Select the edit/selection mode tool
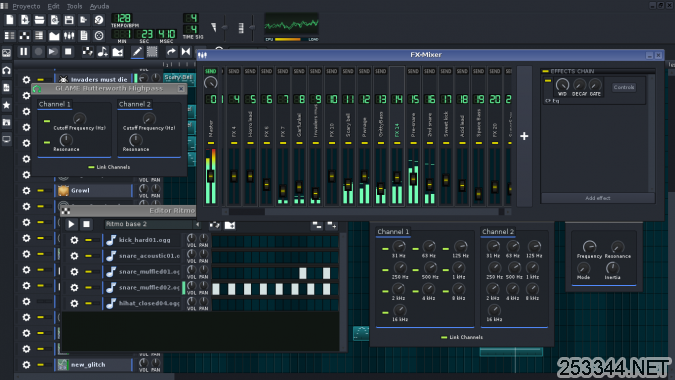The height and width of the screenshot is (380, 675). (152, 52)
